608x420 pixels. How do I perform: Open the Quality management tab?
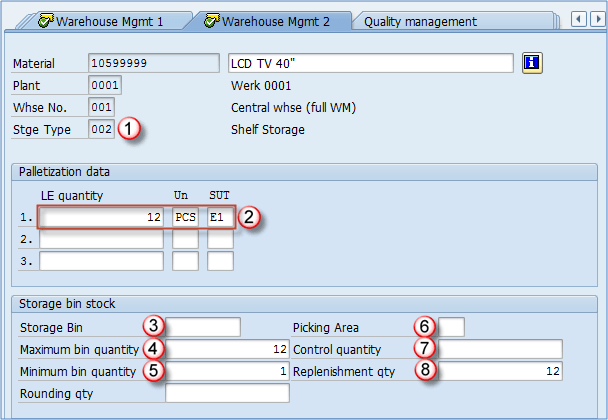[420, 21]
